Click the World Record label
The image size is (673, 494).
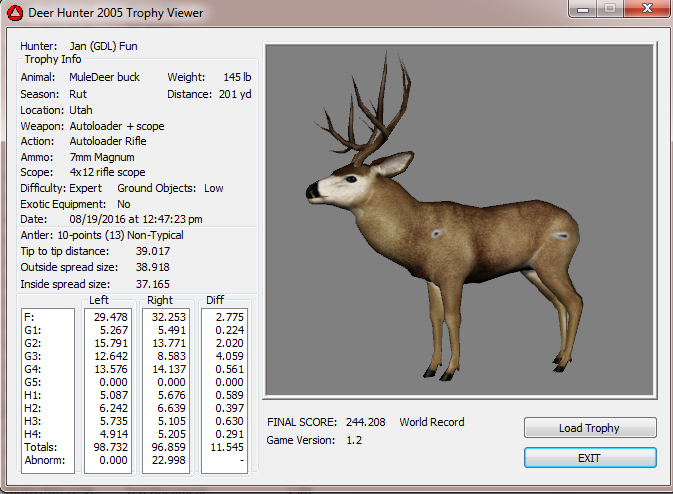[432, 422]
